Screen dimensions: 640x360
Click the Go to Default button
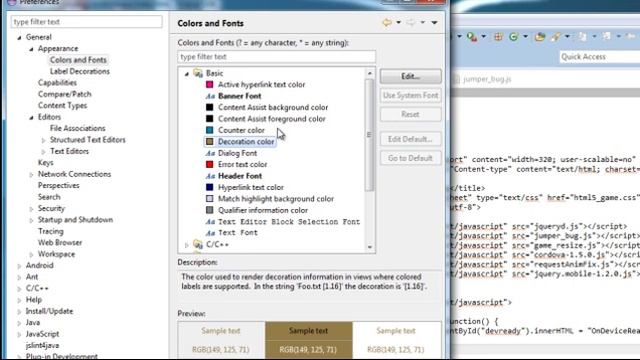(x=411, y=158)
